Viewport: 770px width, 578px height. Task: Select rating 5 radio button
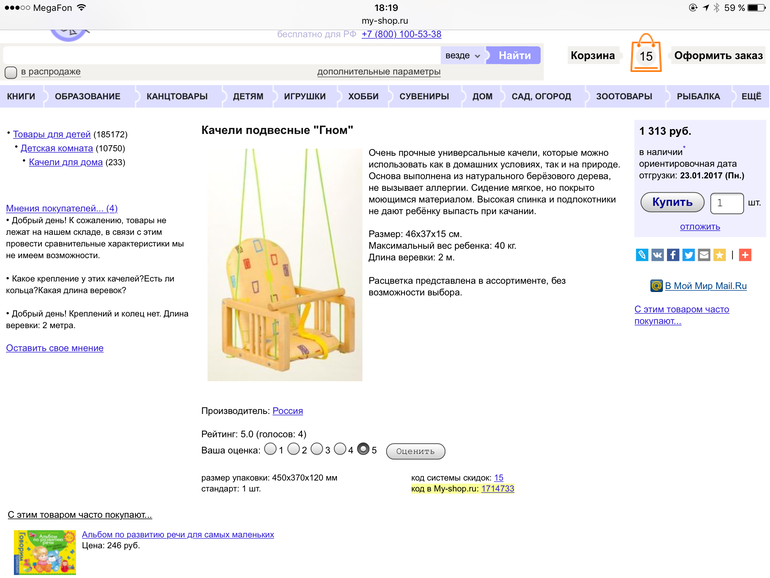(364, 449)
